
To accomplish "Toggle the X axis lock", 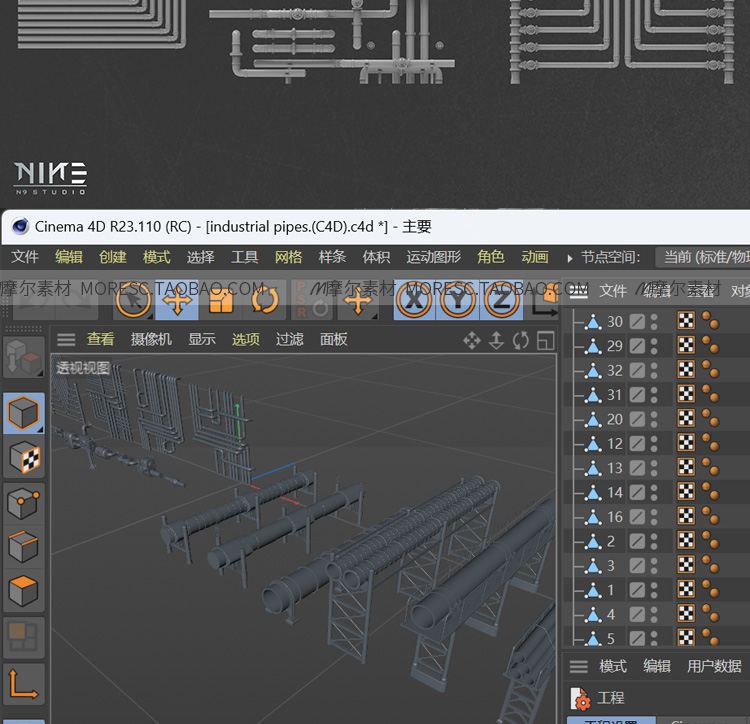I will 414,300.
